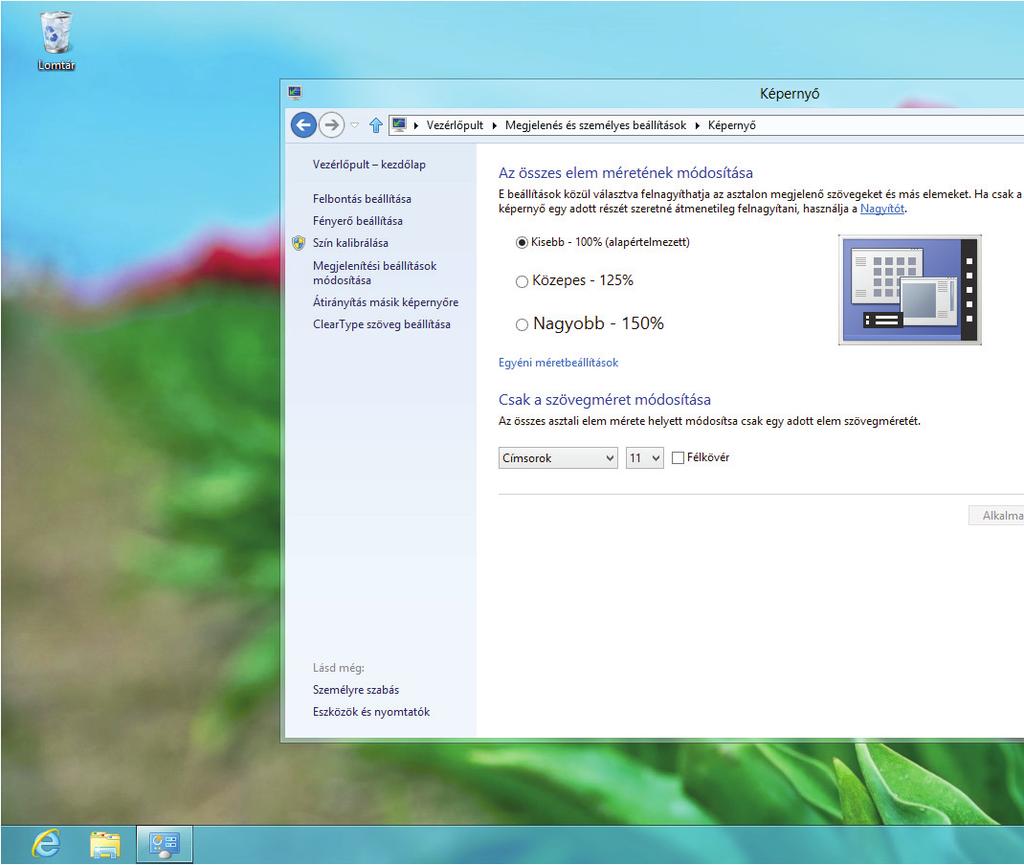
Task: Open Eszközök és nyomtatók link
Action: click(x=371, y=712)
